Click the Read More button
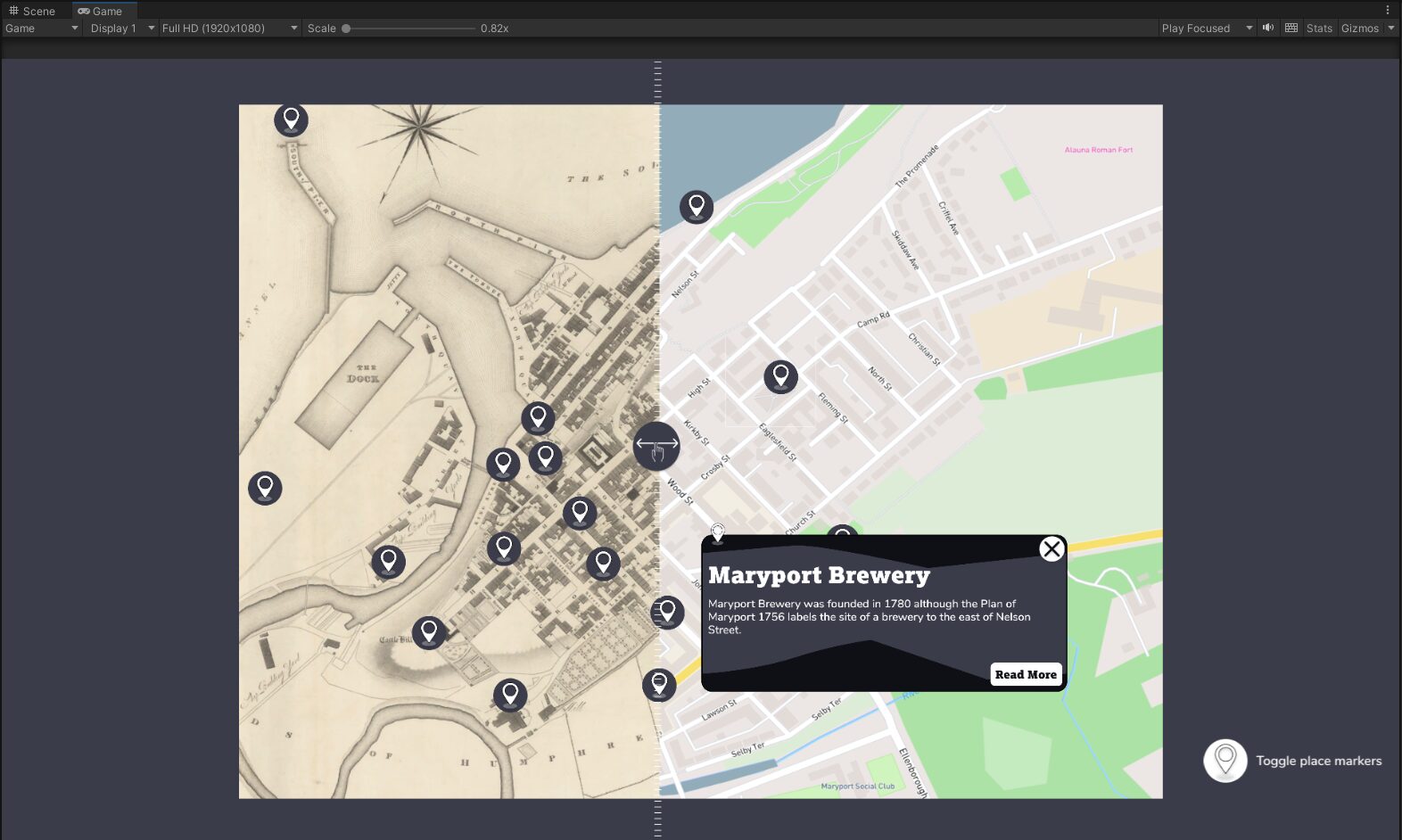This screenshot has width=1402, height=840. pos(1026,674)
